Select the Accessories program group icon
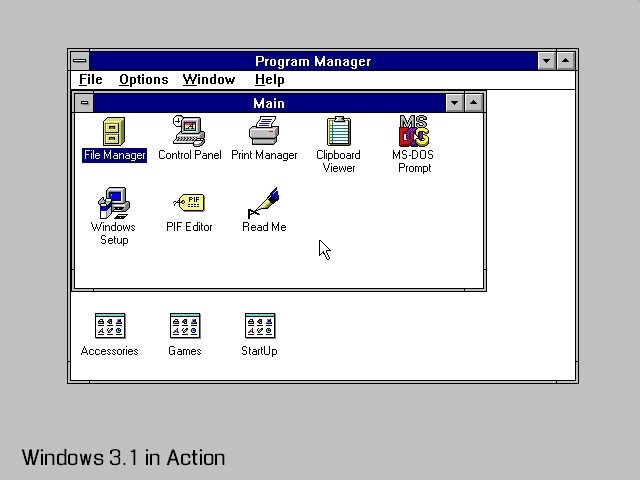The width and height of the screenshot is (640, 480). point(110,326)
